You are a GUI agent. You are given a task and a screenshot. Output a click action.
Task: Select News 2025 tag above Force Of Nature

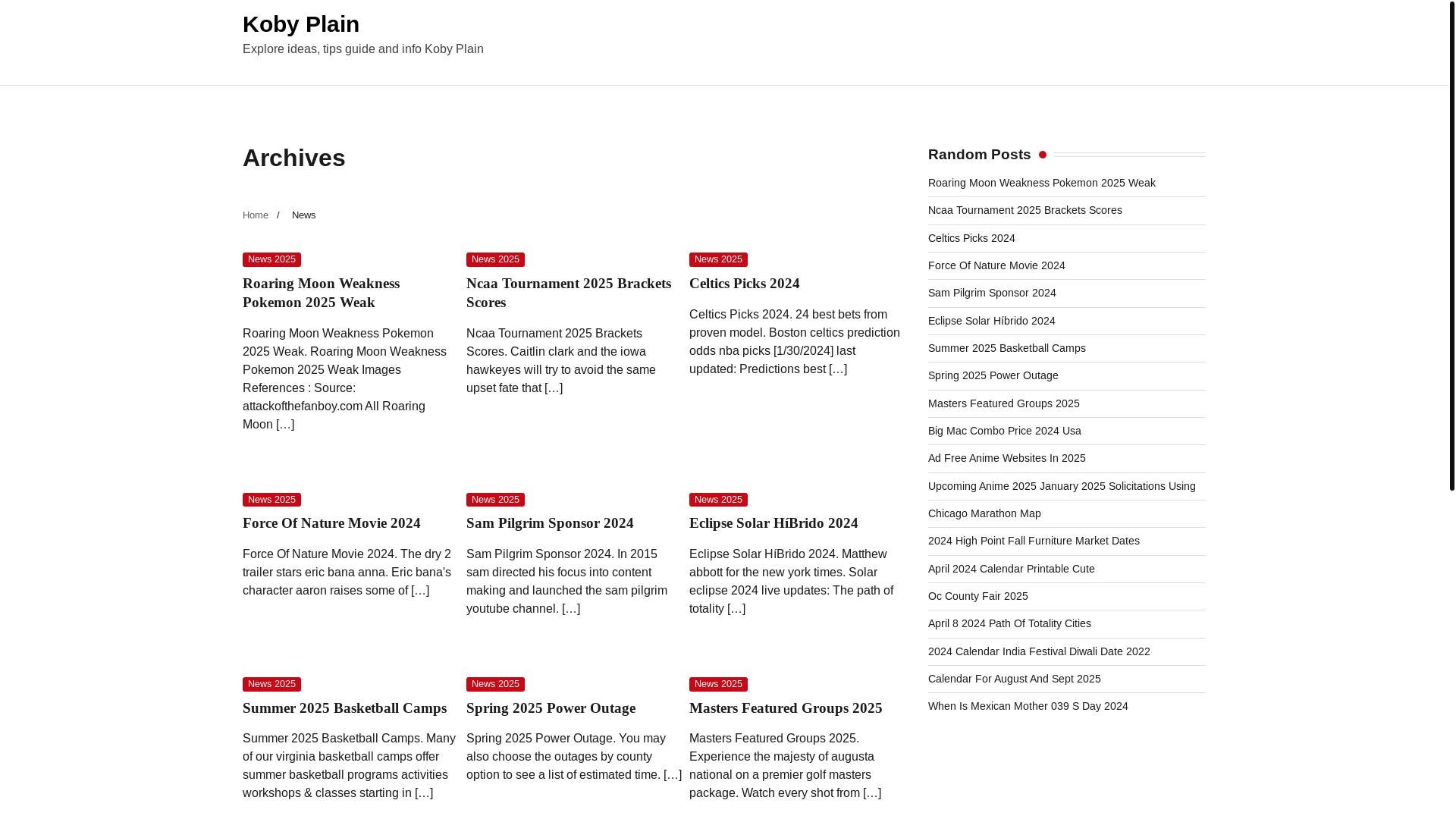click(271, 500)
